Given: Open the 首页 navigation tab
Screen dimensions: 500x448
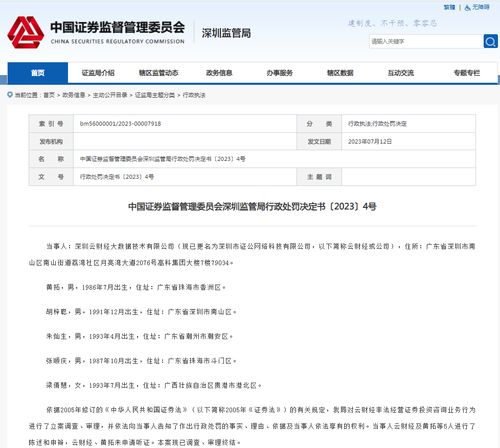Looking at the screenshot, I should pos(38,73).
